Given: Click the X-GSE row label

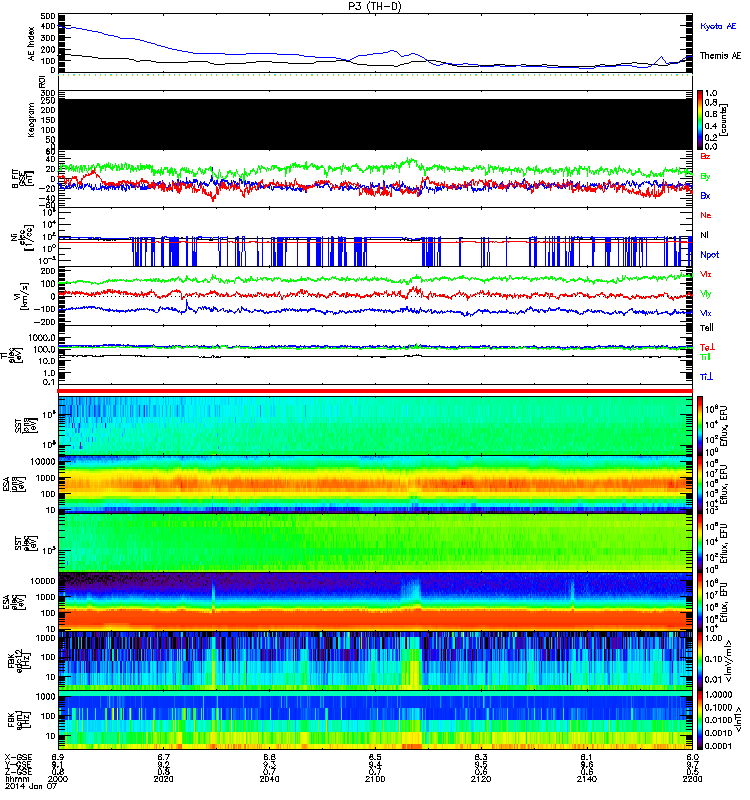Looking at the screenshot, I should [18, 757].
